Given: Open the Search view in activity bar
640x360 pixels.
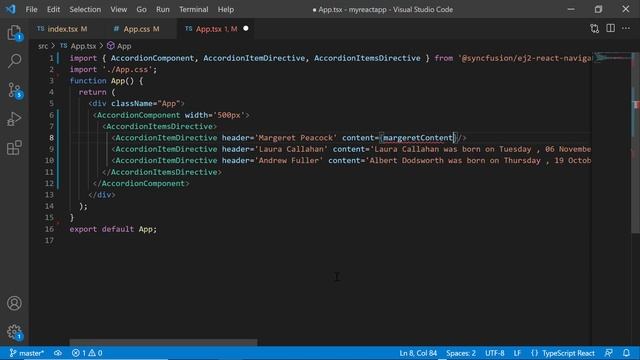Looking at the screenshot, I should point(14,61).
